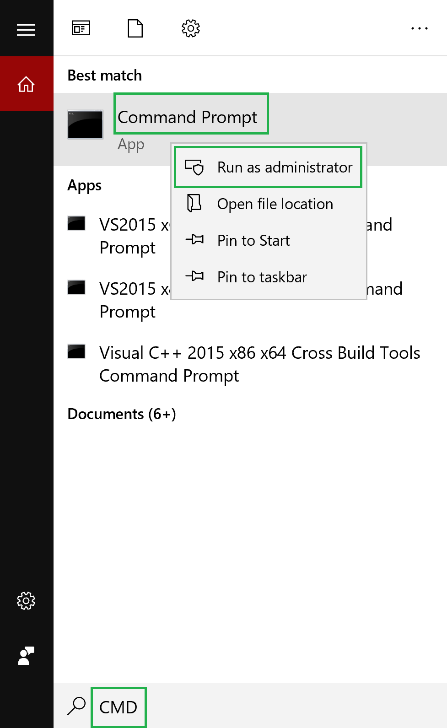447x728 pixels.
Task: Click the Apps section header
Action: click(84, 185)
